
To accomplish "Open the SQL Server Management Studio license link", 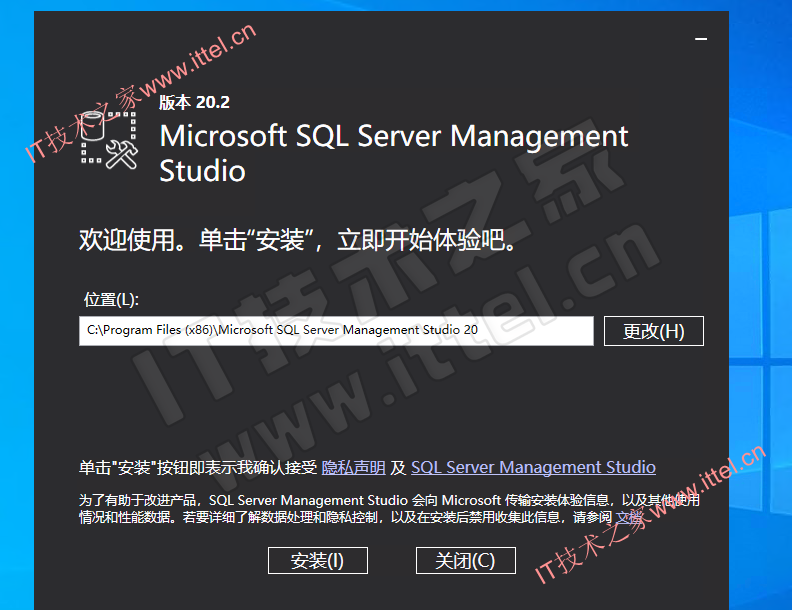I will [533, 468].
